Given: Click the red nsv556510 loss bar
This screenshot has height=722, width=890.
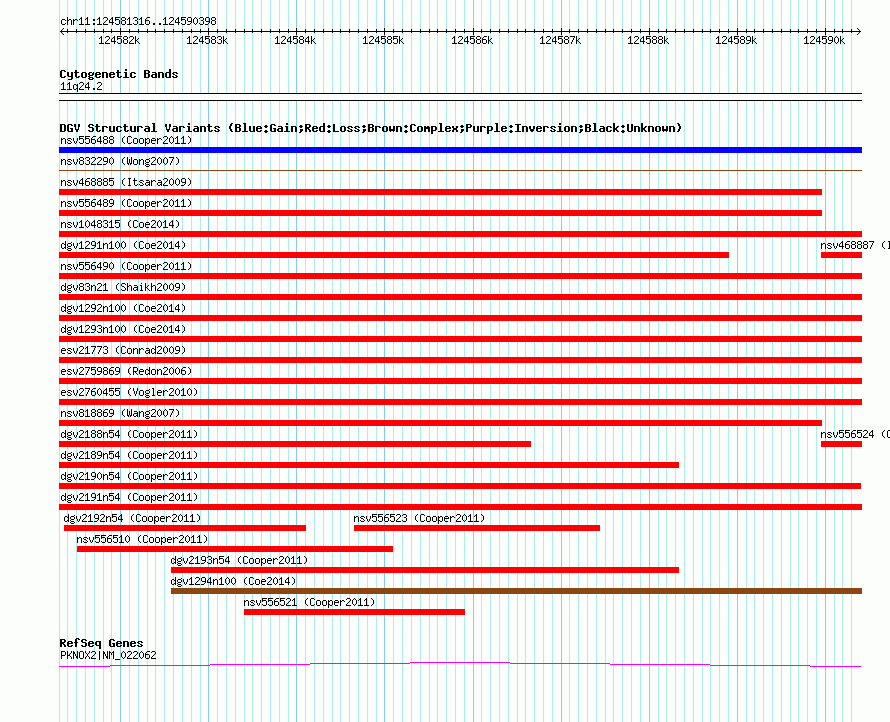Looking at the screenshot, I should 235,549.
